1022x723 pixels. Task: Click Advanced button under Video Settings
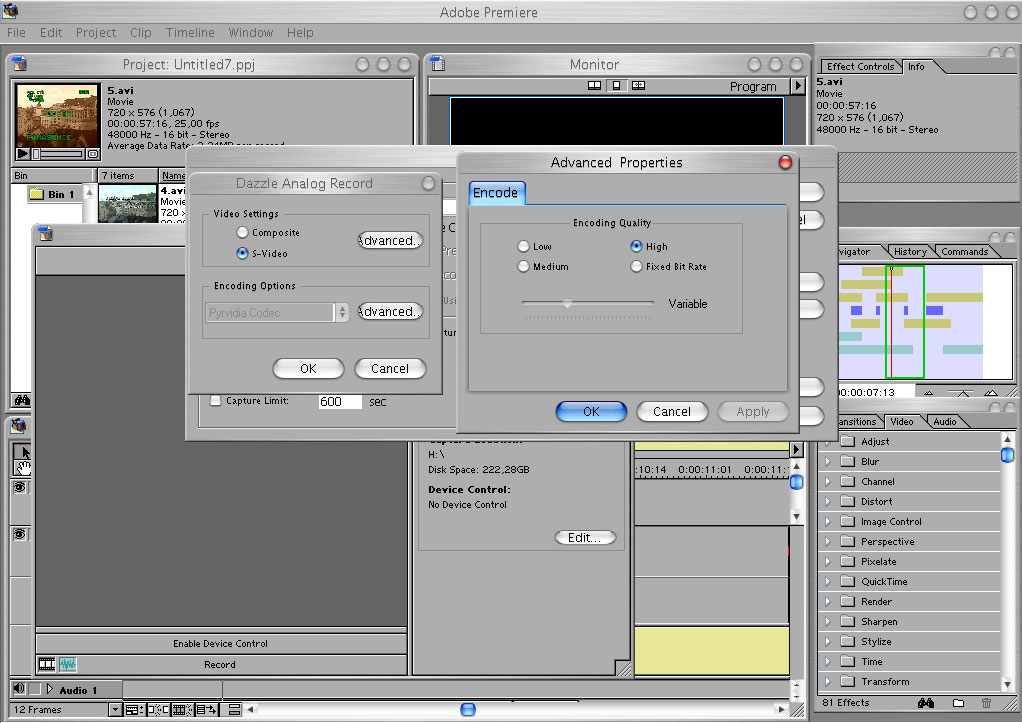pyautogui.click(x=390, y=241)
